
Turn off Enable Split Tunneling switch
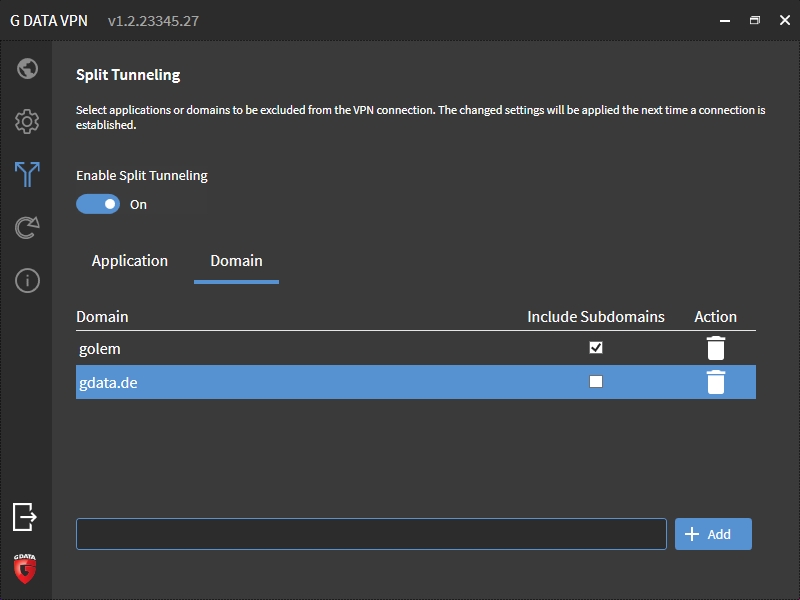98,204
